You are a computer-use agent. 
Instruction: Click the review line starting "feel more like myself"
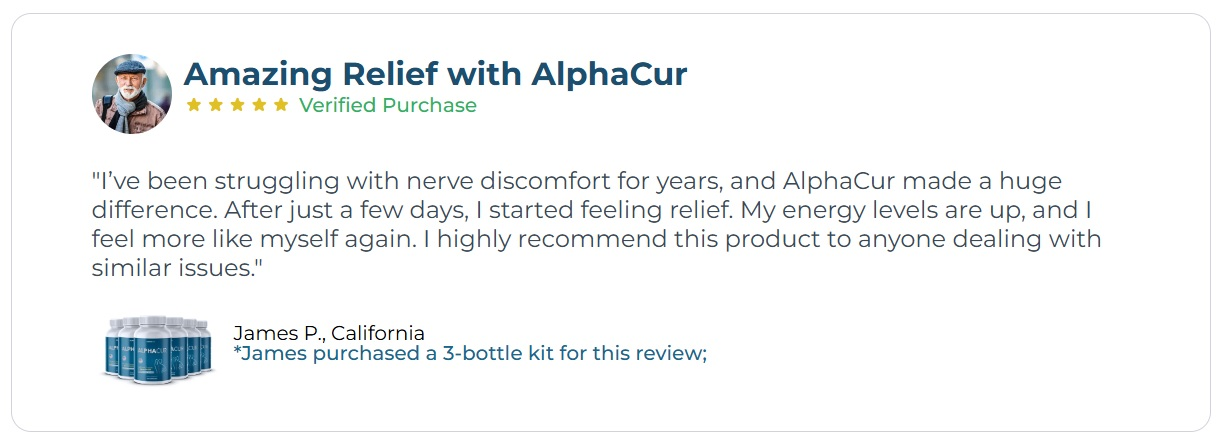(596, 240)
